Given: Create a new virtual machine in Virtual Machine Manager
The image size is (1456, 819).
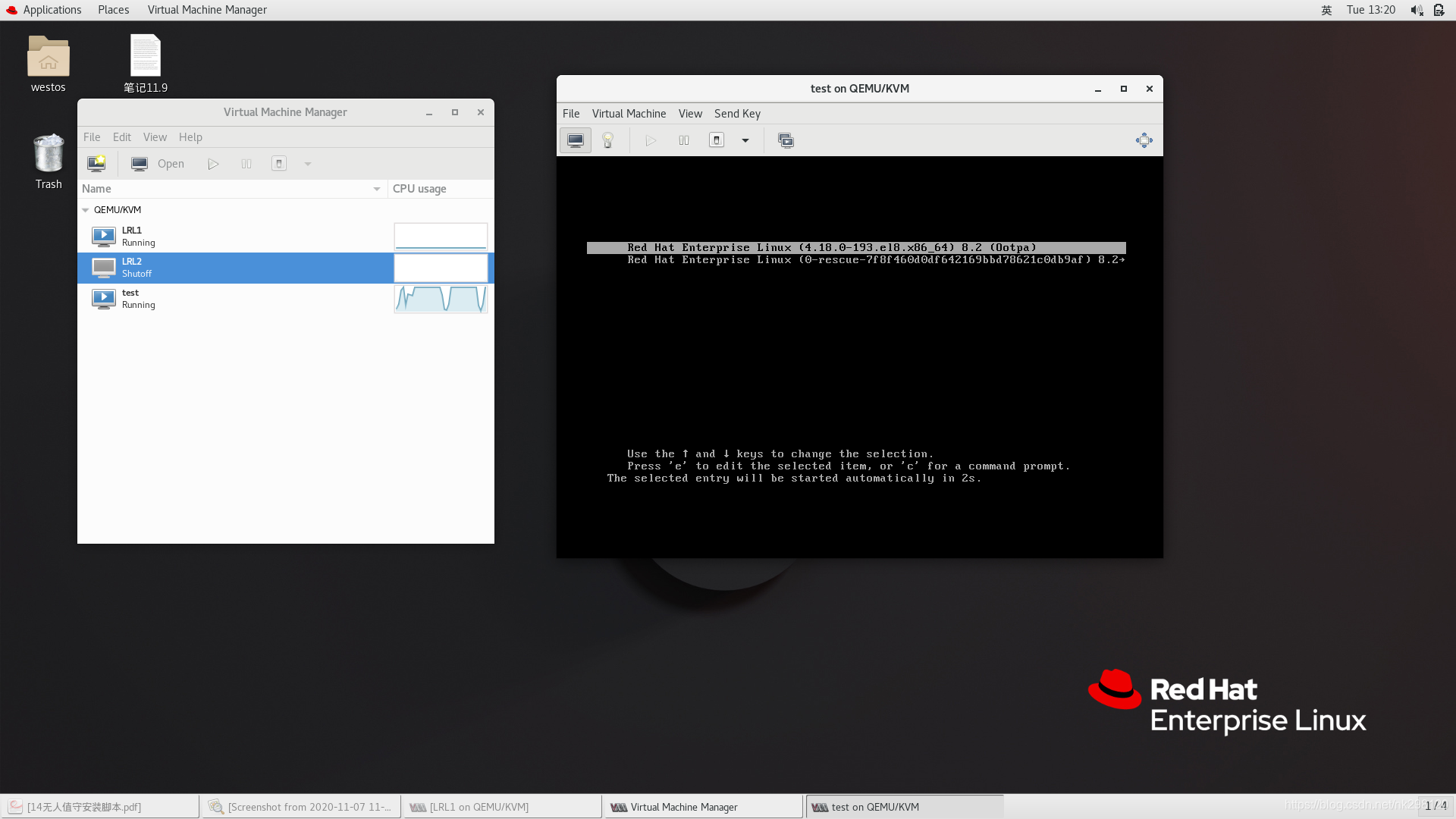Looking at the screenshot, I should click(96, 164).
